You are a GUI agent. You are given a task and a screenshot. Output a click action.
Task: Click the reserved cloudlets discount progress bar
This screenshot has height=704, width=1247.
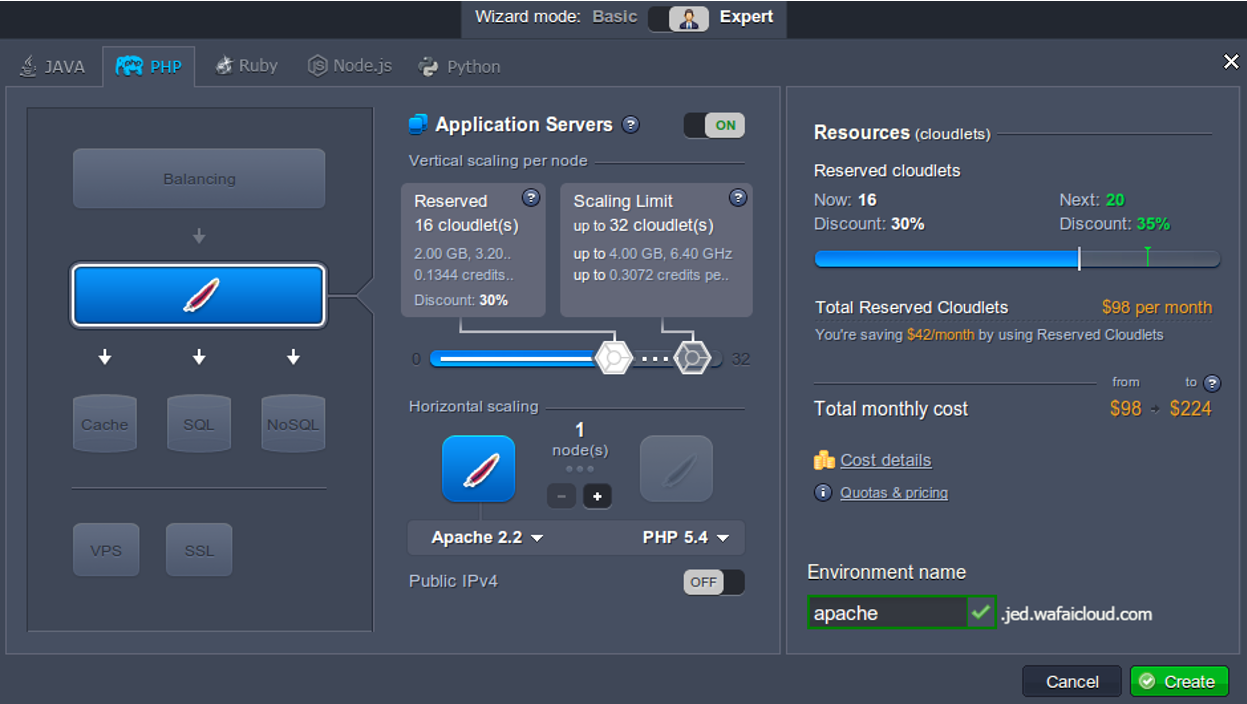(x=1017, y=259)
